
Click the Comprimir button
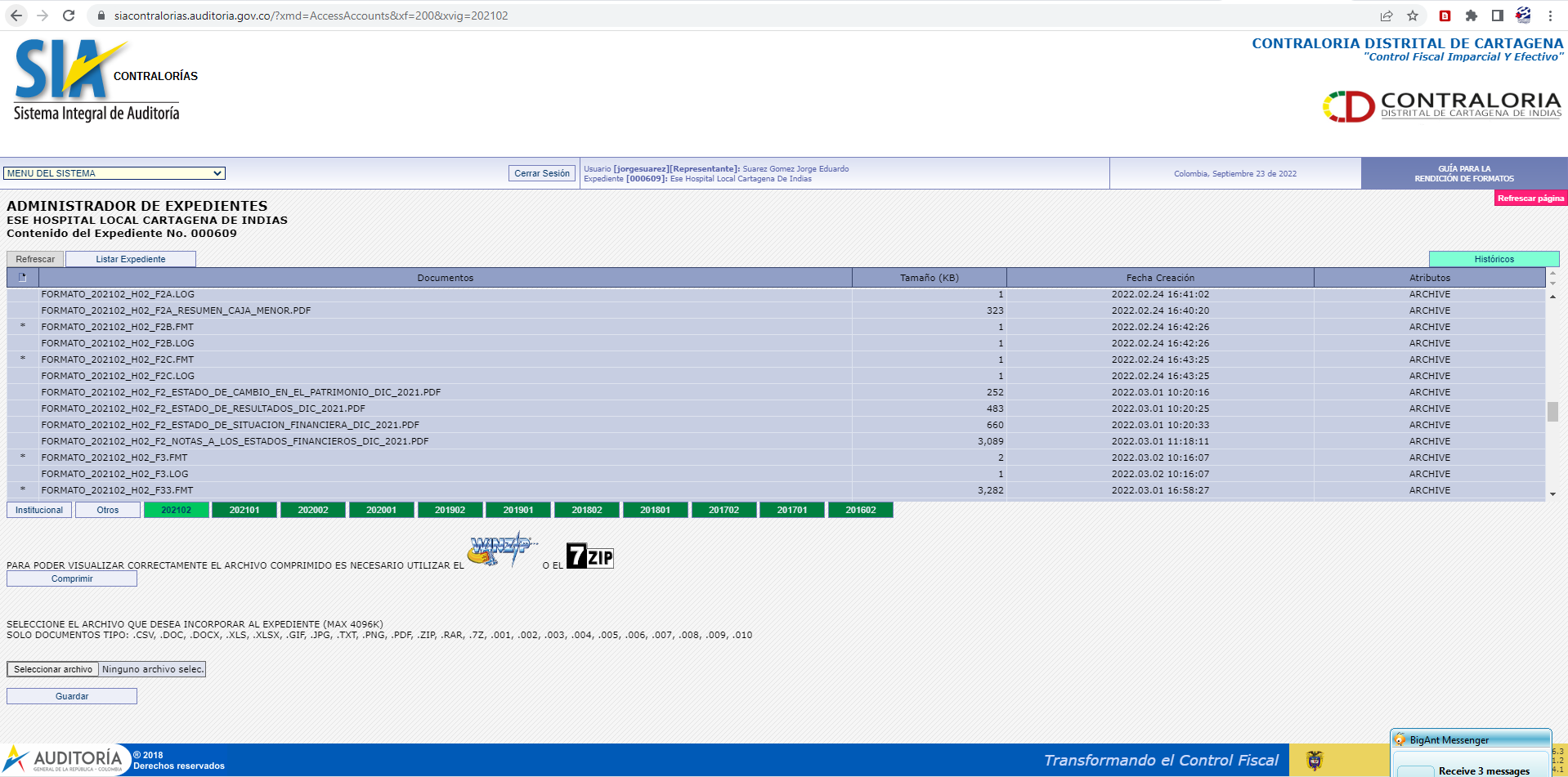point(72,578)
